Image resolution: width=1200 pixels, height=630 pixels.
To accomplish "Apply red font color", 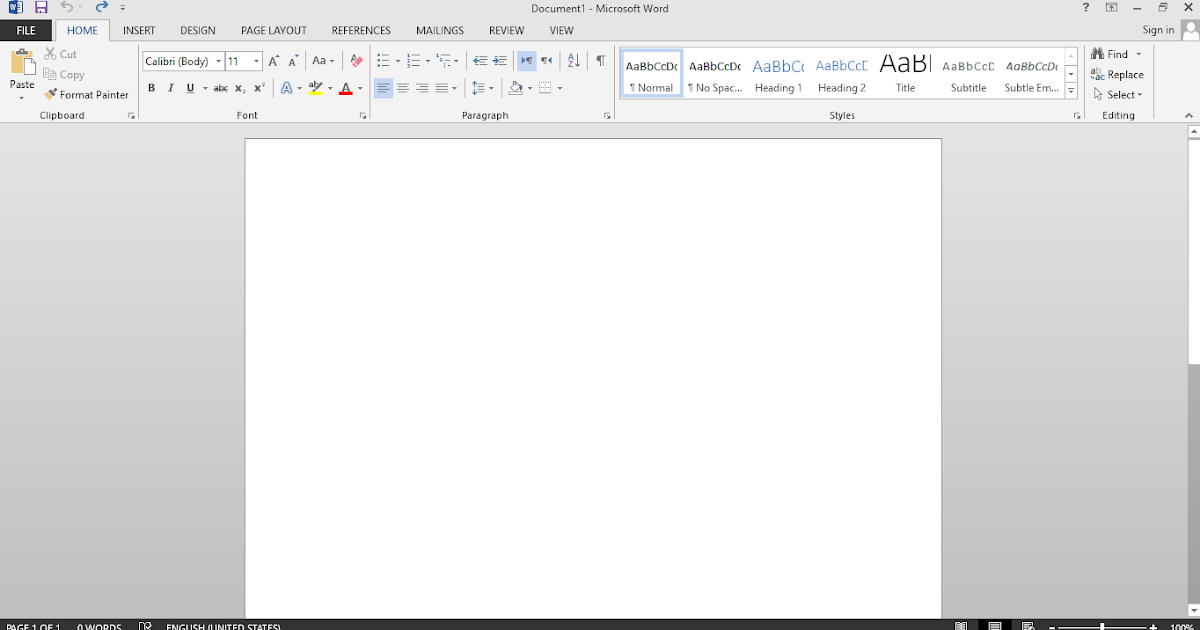I will click(x=346, y=88).
